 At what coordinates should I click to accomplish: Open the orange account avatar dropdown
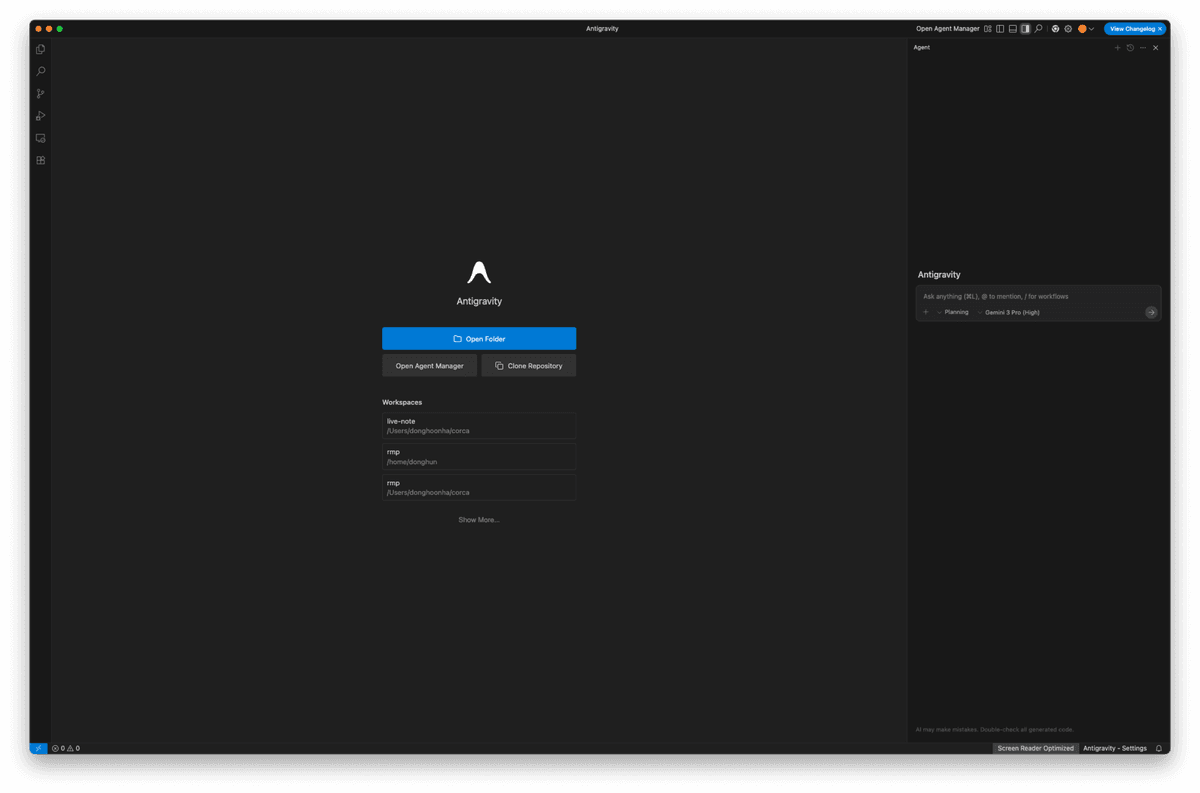[1085, 29]
